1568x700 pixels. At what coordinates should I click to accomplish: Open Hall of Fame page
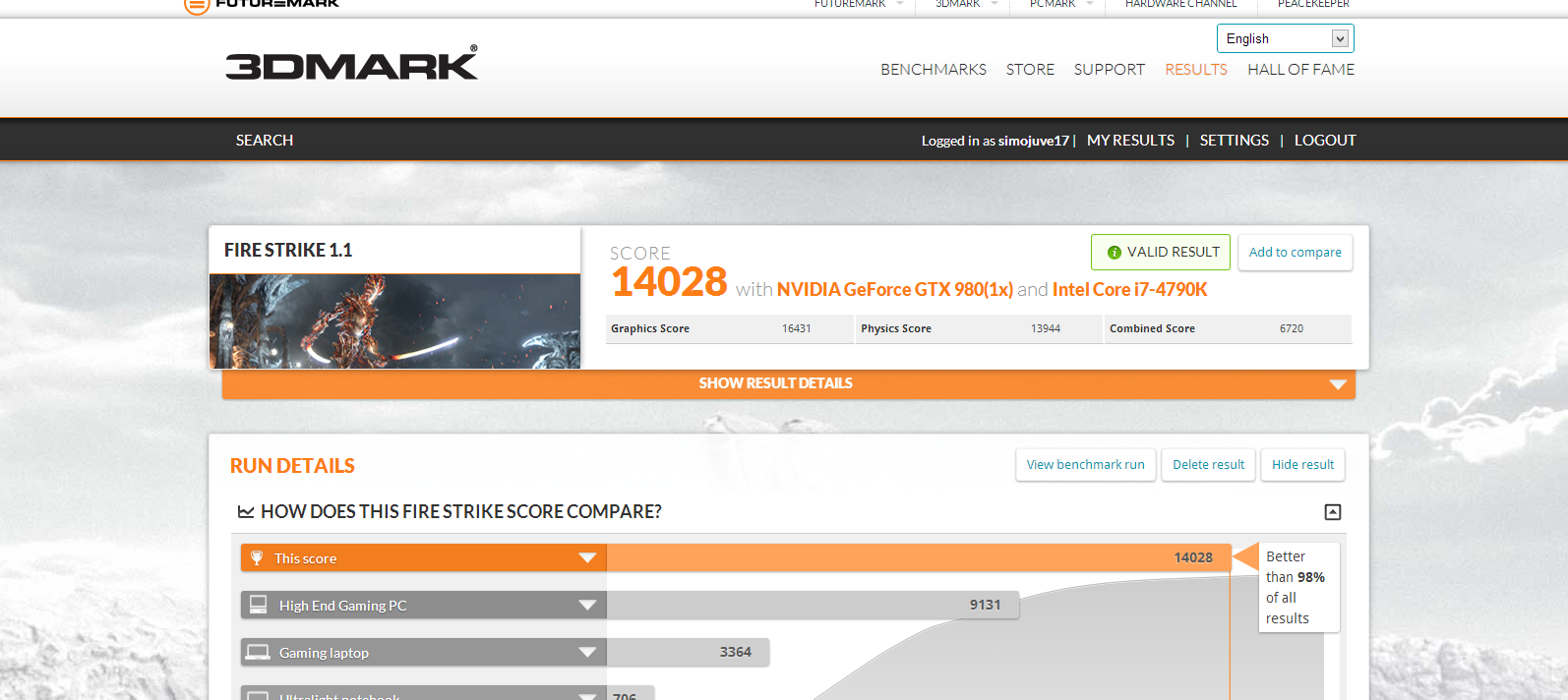[1300, 70]
